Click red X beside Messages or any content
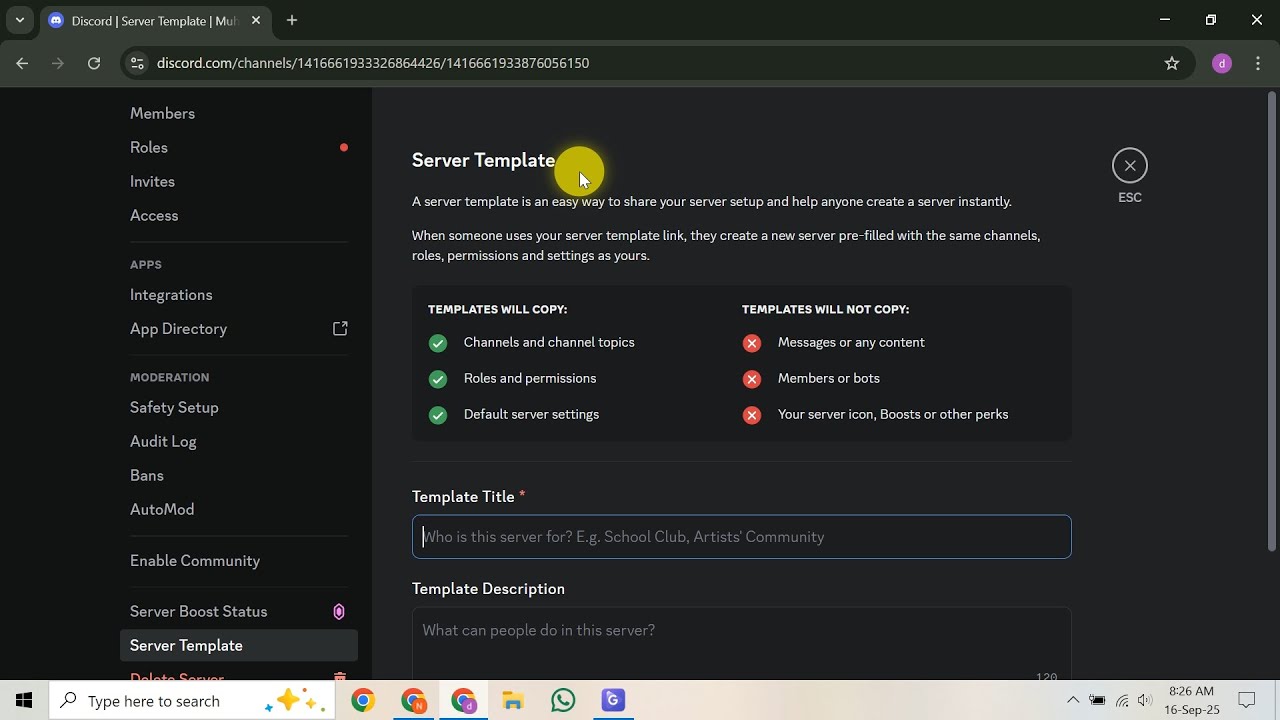The width and height of the screenshot is (1280, 720). tap(752, 343)
